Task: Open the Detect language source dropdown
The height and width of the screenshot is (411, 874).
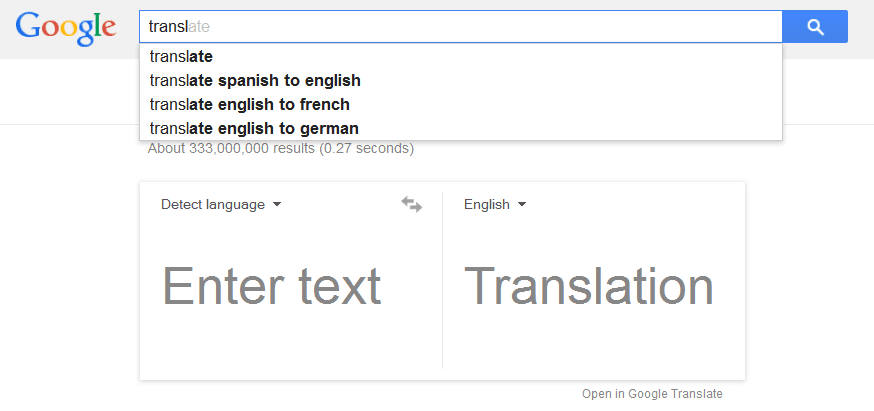Action: coord(213,205)
